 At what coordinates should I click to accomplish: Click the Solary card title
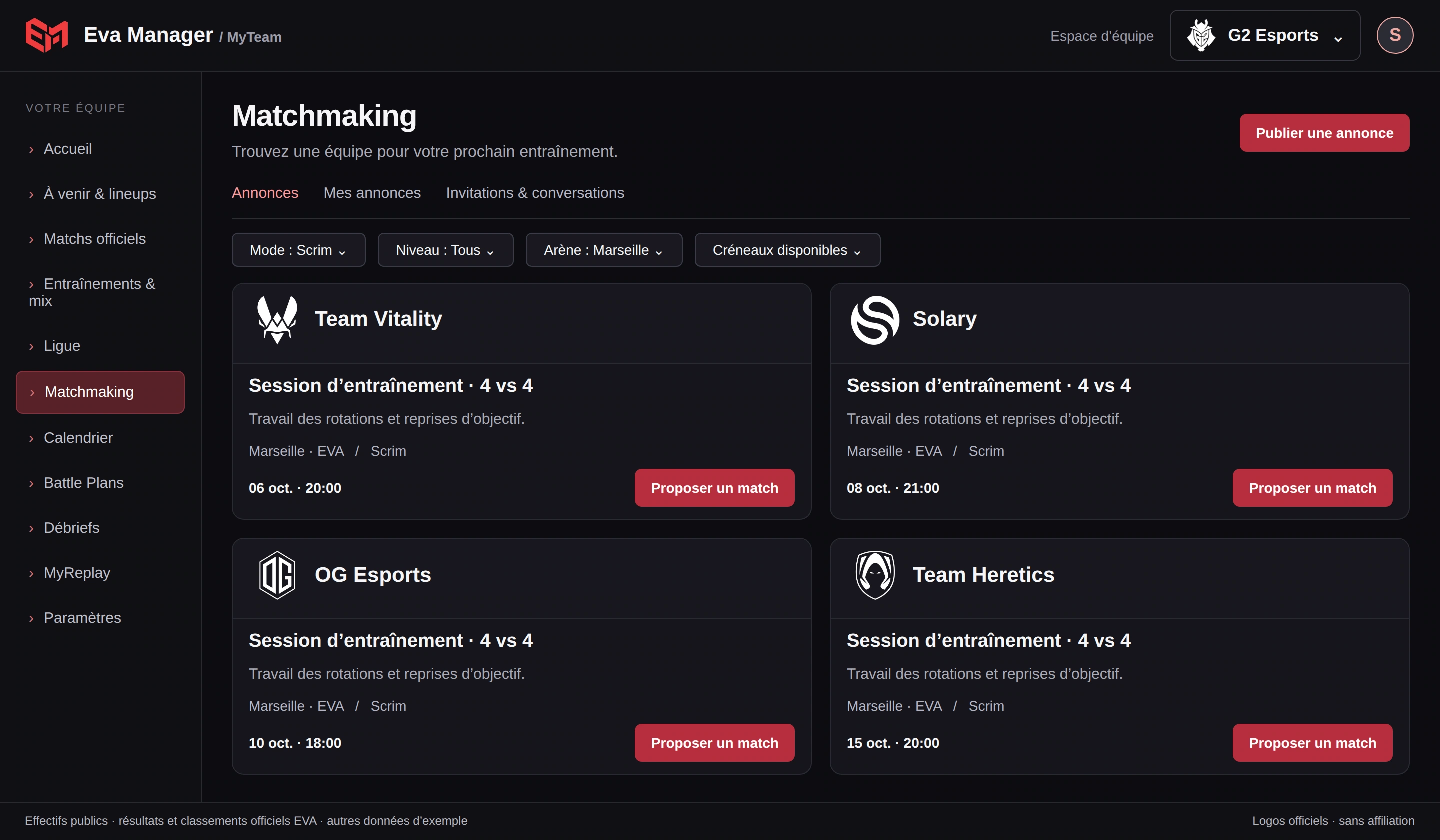[x=944, y=319]
